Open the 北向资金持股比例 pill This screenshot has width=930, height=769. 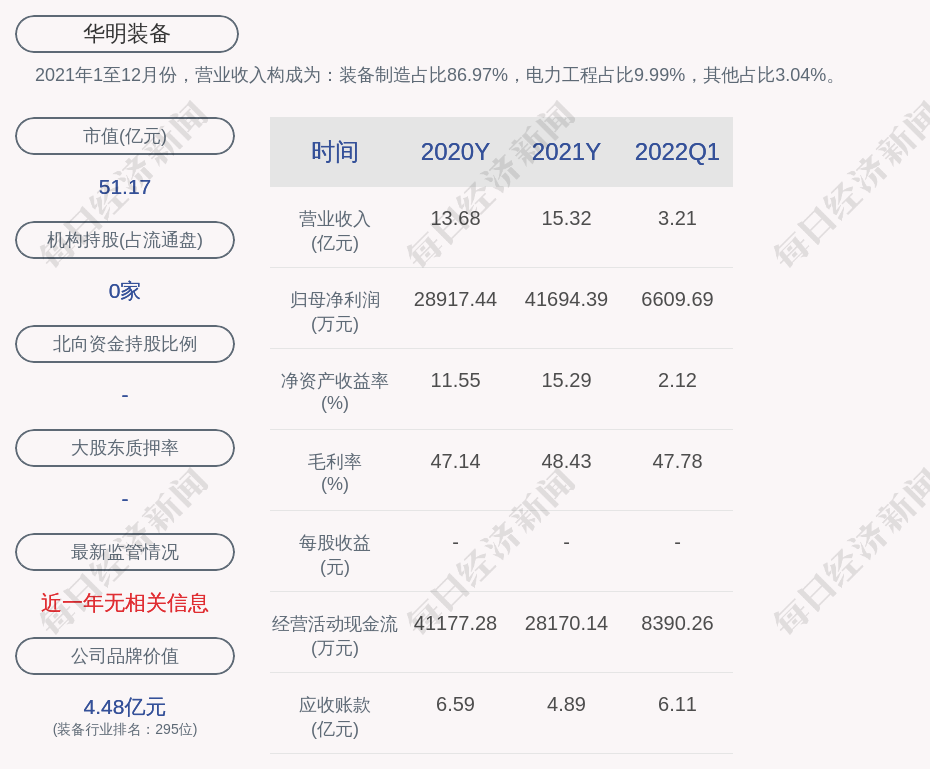click(x=125, y=344)
